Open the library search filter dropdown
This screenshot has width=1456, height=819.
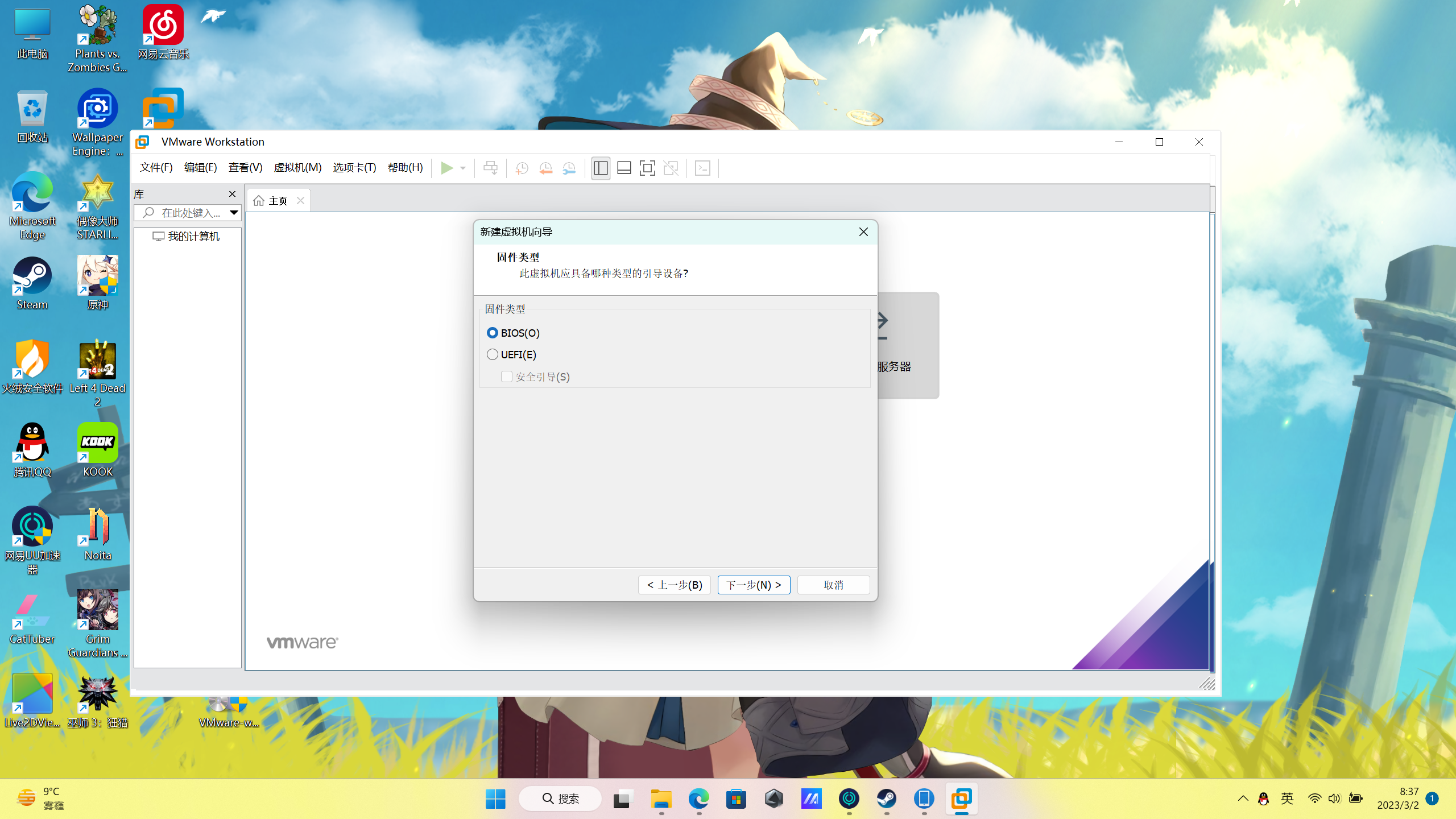point(234,213)
